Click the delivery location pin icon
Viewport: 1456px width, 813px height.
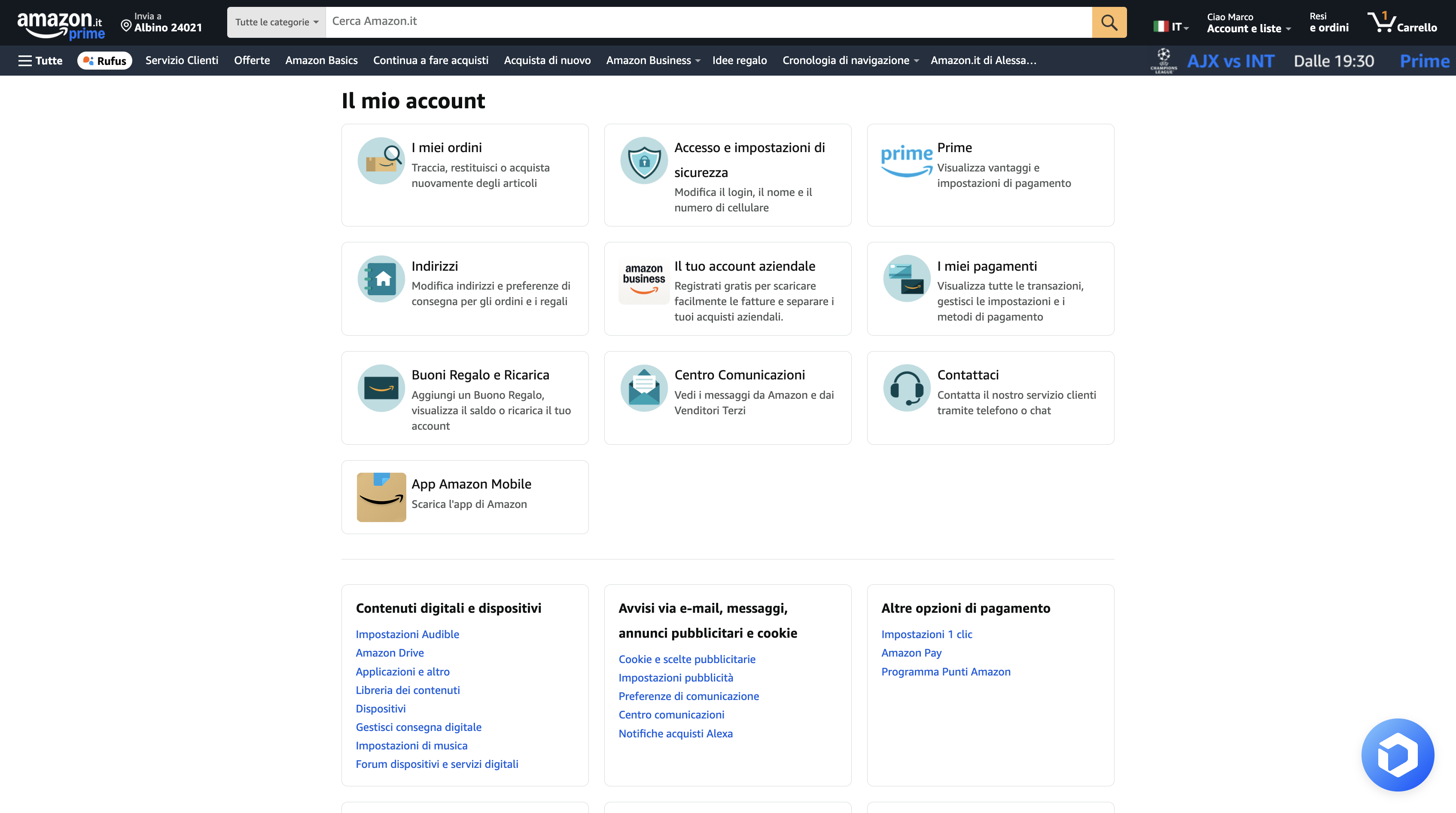(126, 25)
